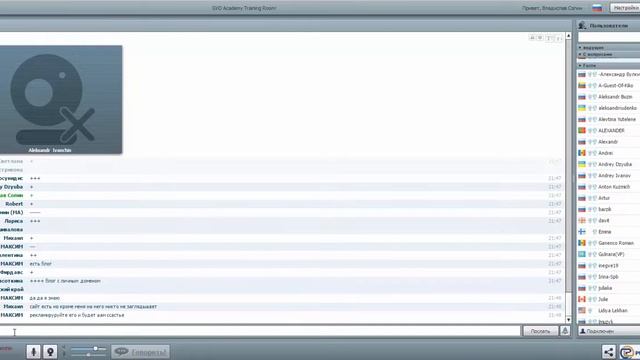Screen dimensions: 640x360
Task: Open the Settings button in top right
Action: click(x=625, y=8)
